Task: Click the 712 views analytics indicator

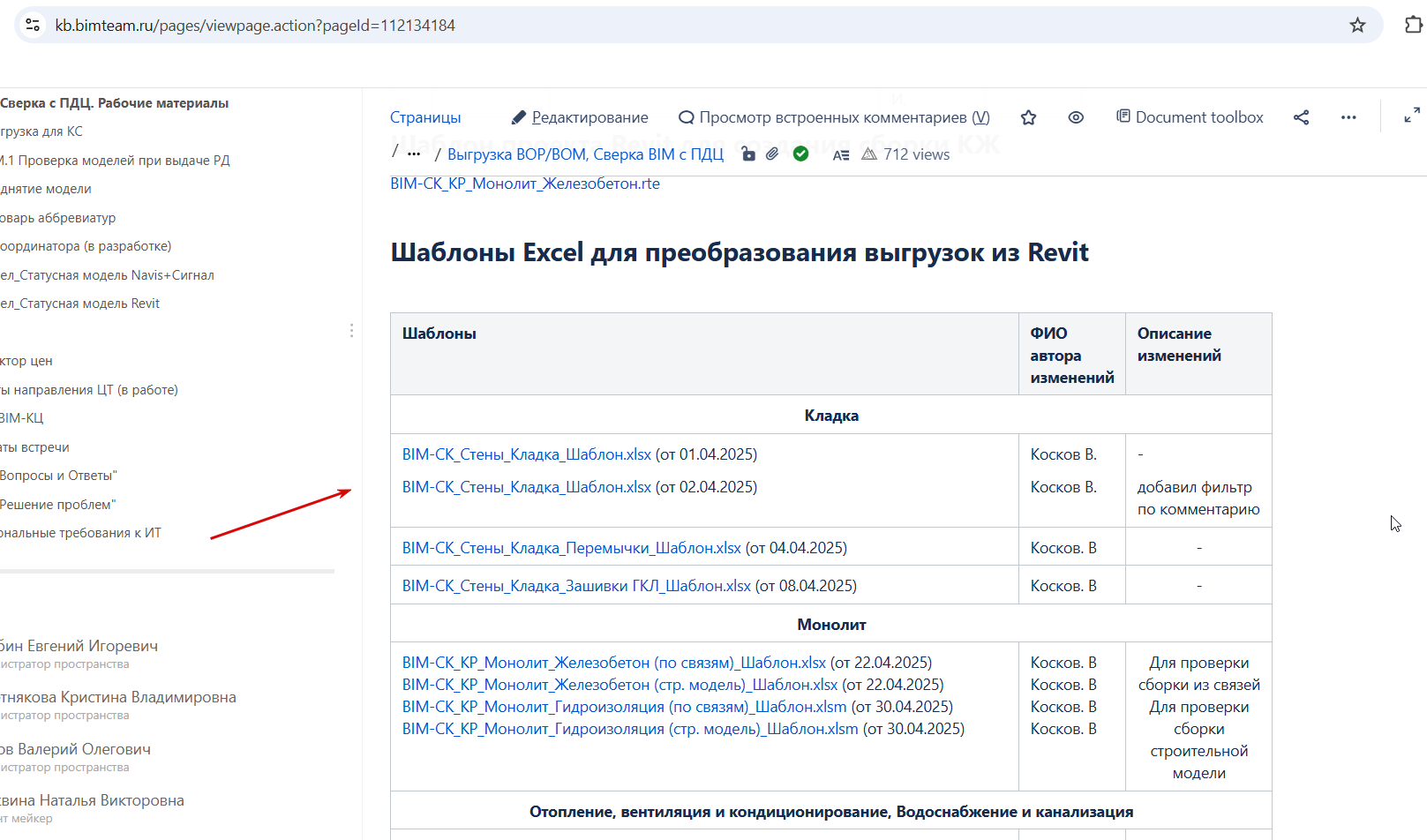Action: (905, 154)
